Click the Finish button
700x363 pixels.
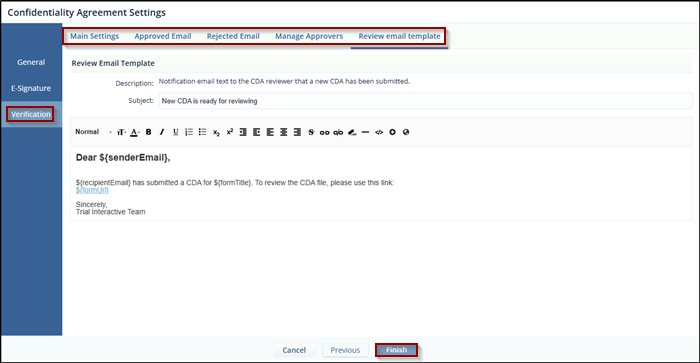click(396, 350)
